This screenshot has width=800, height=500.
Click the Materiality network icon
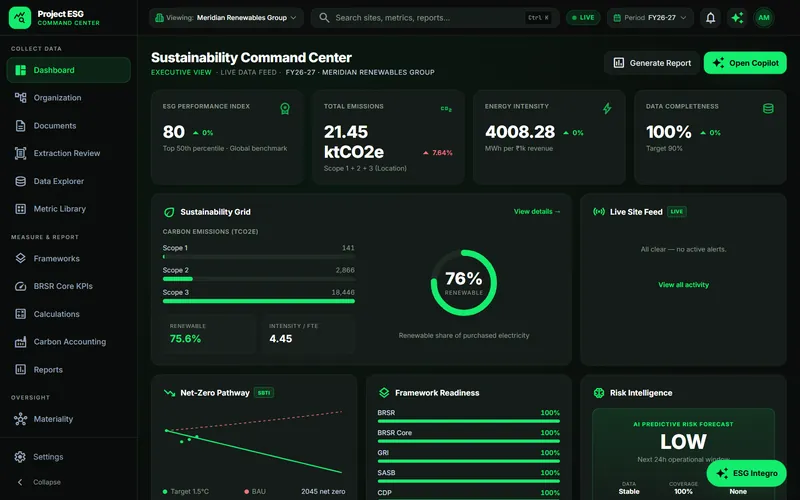pos(20,419)
